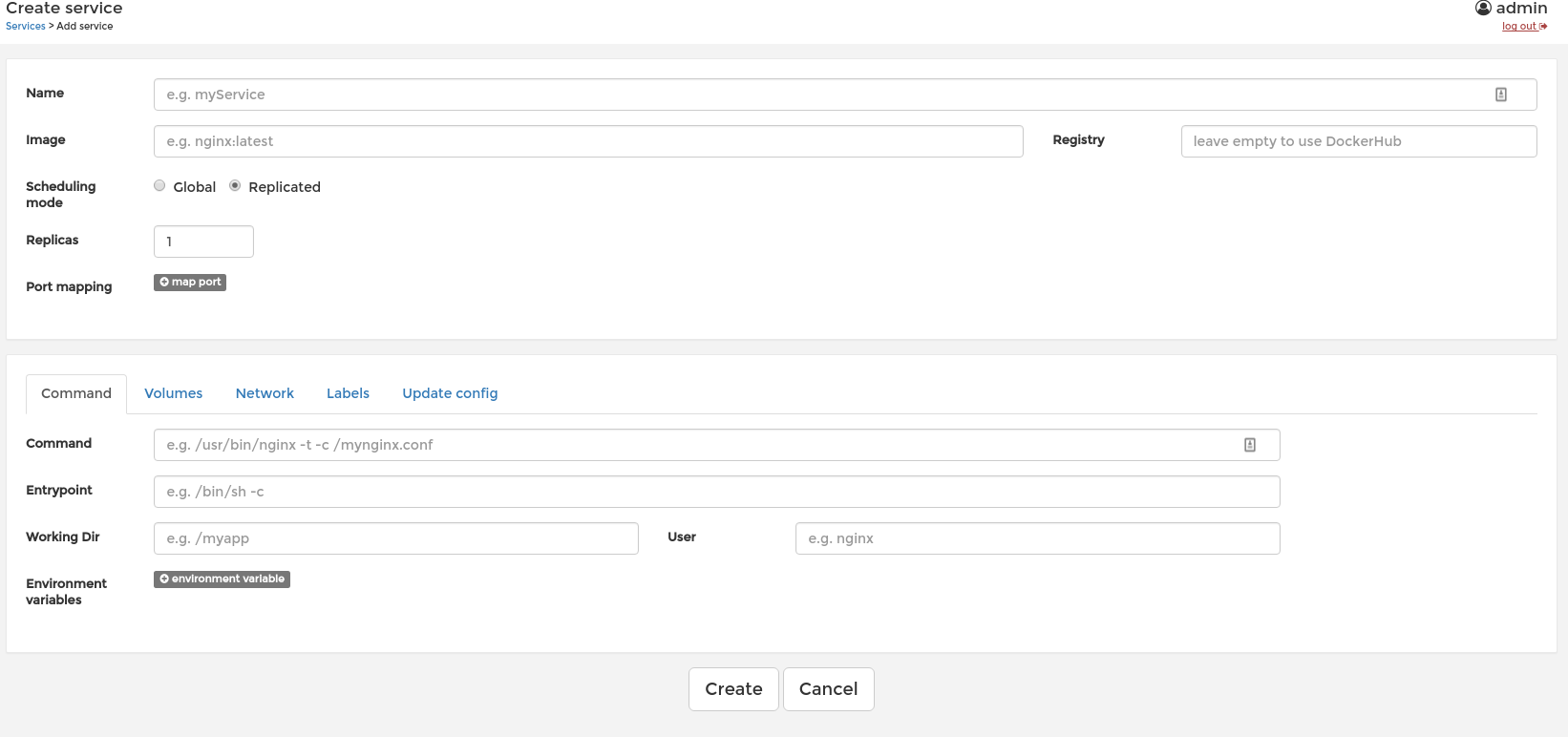1568x737 pixels.
Task: Select the Global scheduling mode
Action: [159, 186]
